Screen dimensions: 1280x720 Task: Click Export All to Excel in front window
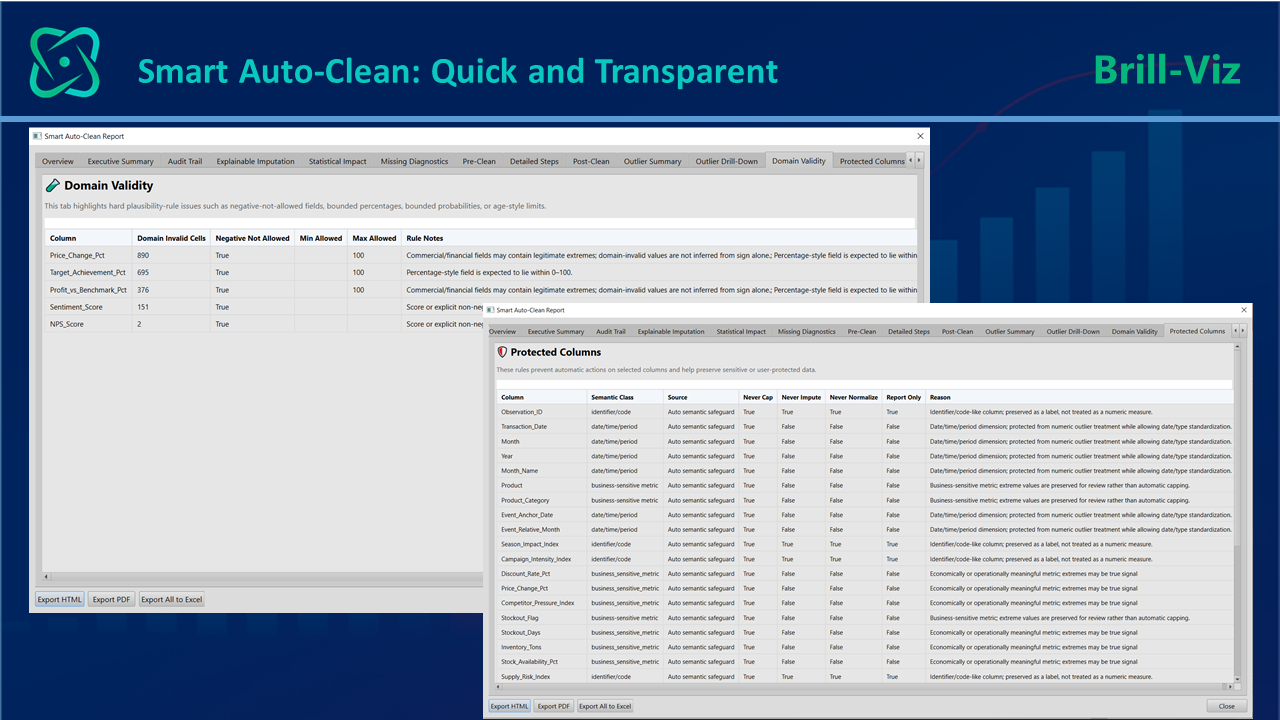pos(606,706)
